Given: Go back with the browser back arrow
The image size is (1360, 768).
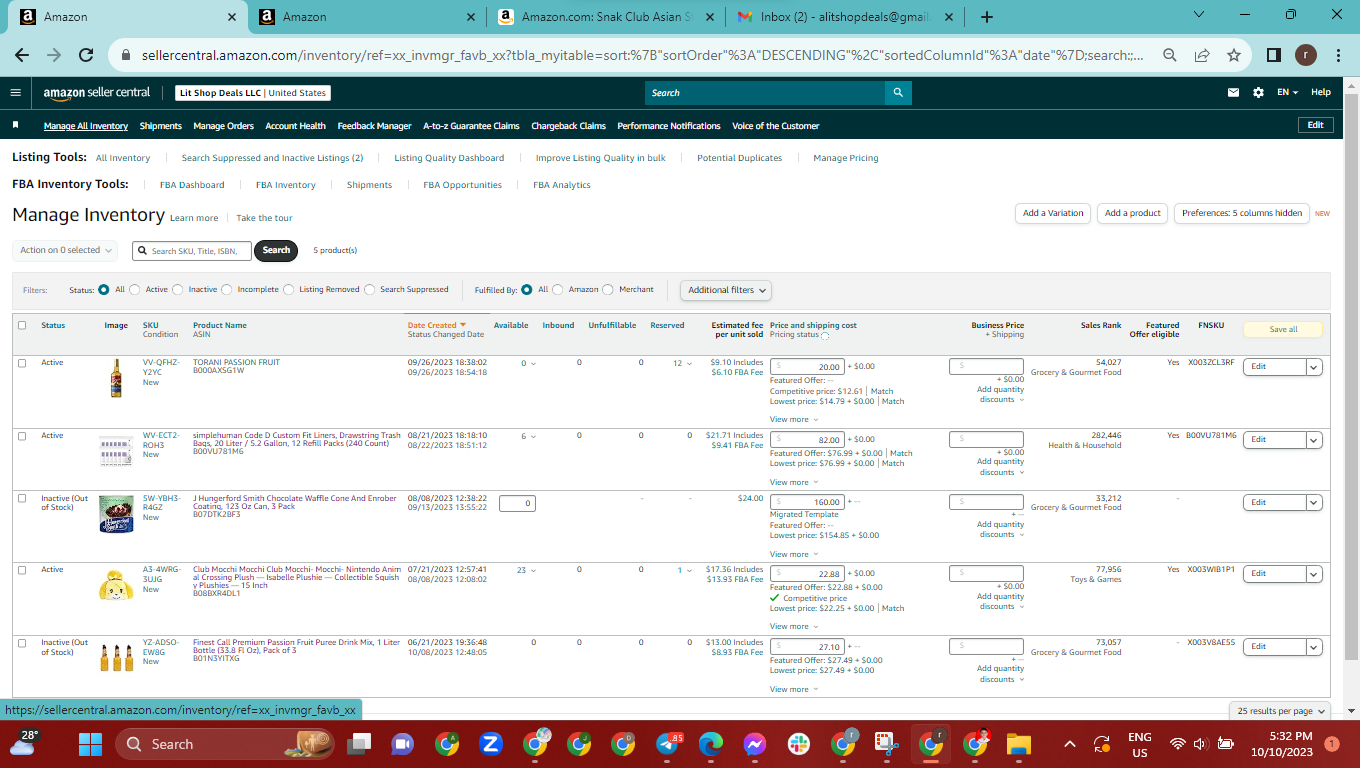Looking at the screenshot, I should (x=22, y=55).
